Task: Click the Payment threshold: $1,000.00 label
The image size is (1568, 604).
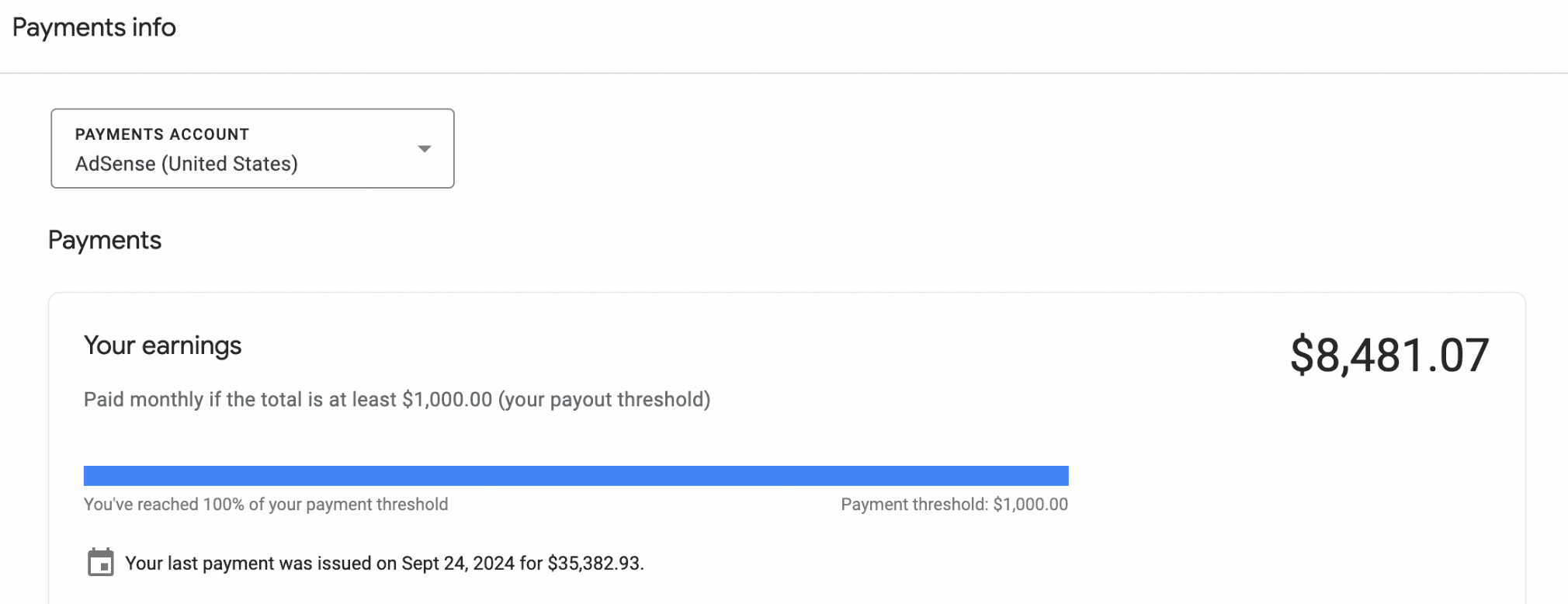Action: pos(954,505)
